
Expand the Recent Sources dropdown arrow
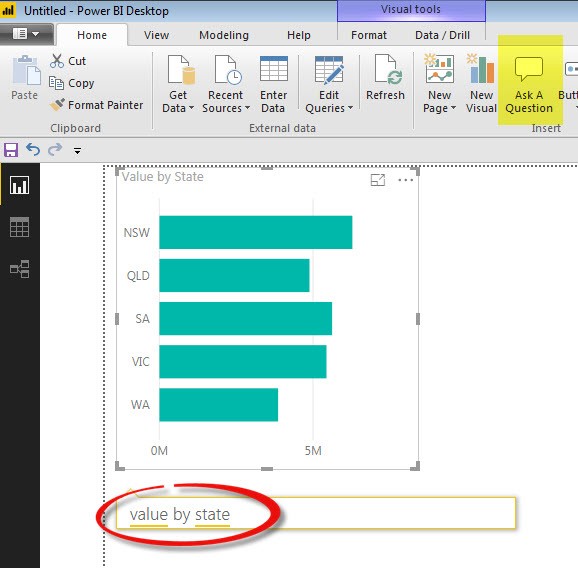[x=247, y=108]
